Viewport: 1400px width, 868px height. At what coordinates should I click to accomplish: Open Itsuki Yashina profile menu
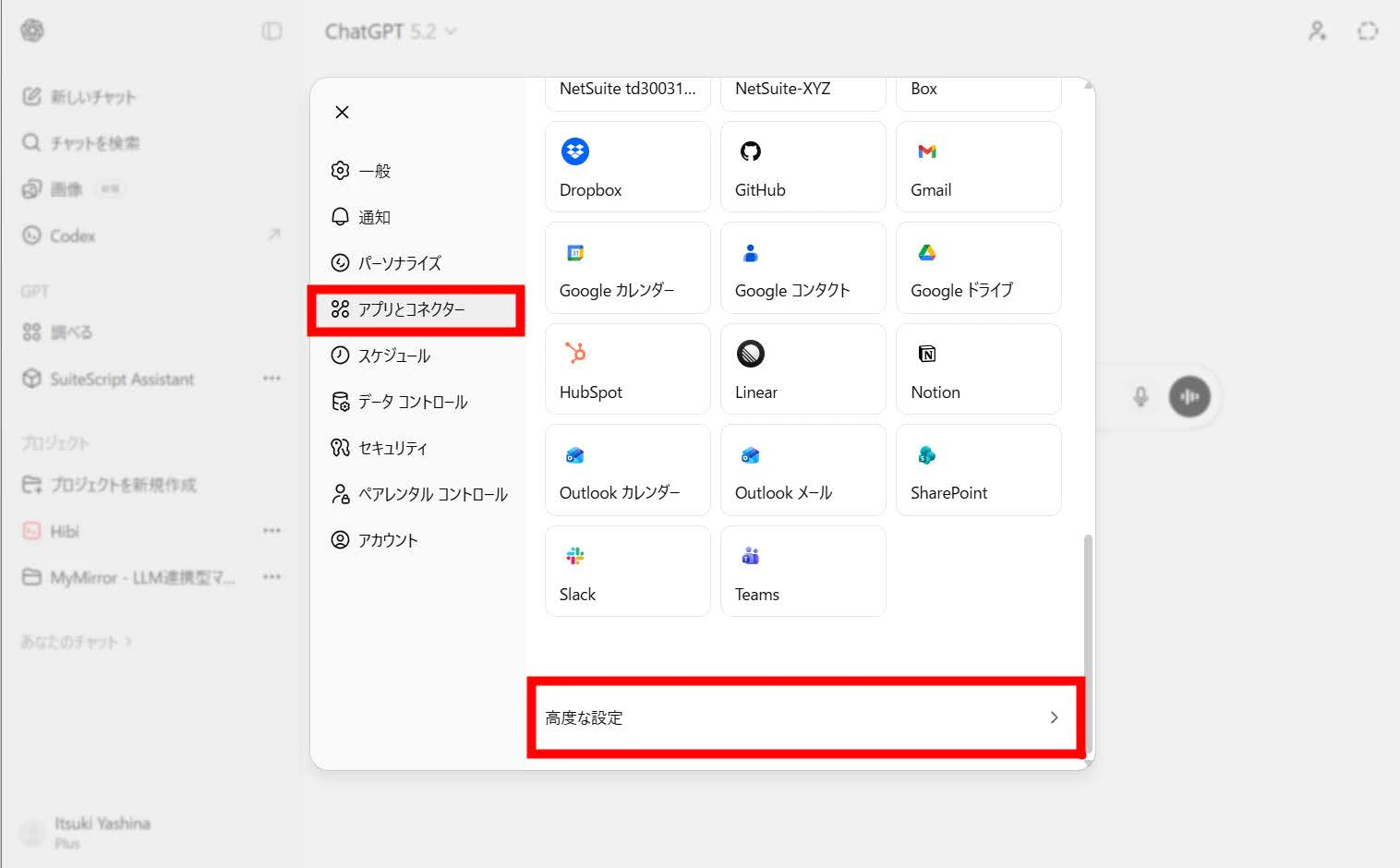click(x=87, y=831)
